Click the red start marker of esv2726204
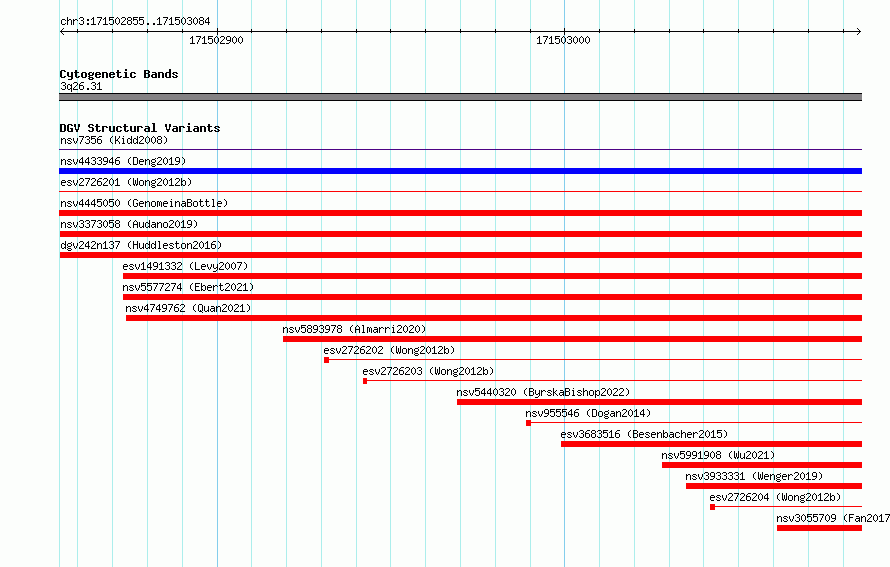This screenshot has width=890, height=567. [x=712, y=507]
